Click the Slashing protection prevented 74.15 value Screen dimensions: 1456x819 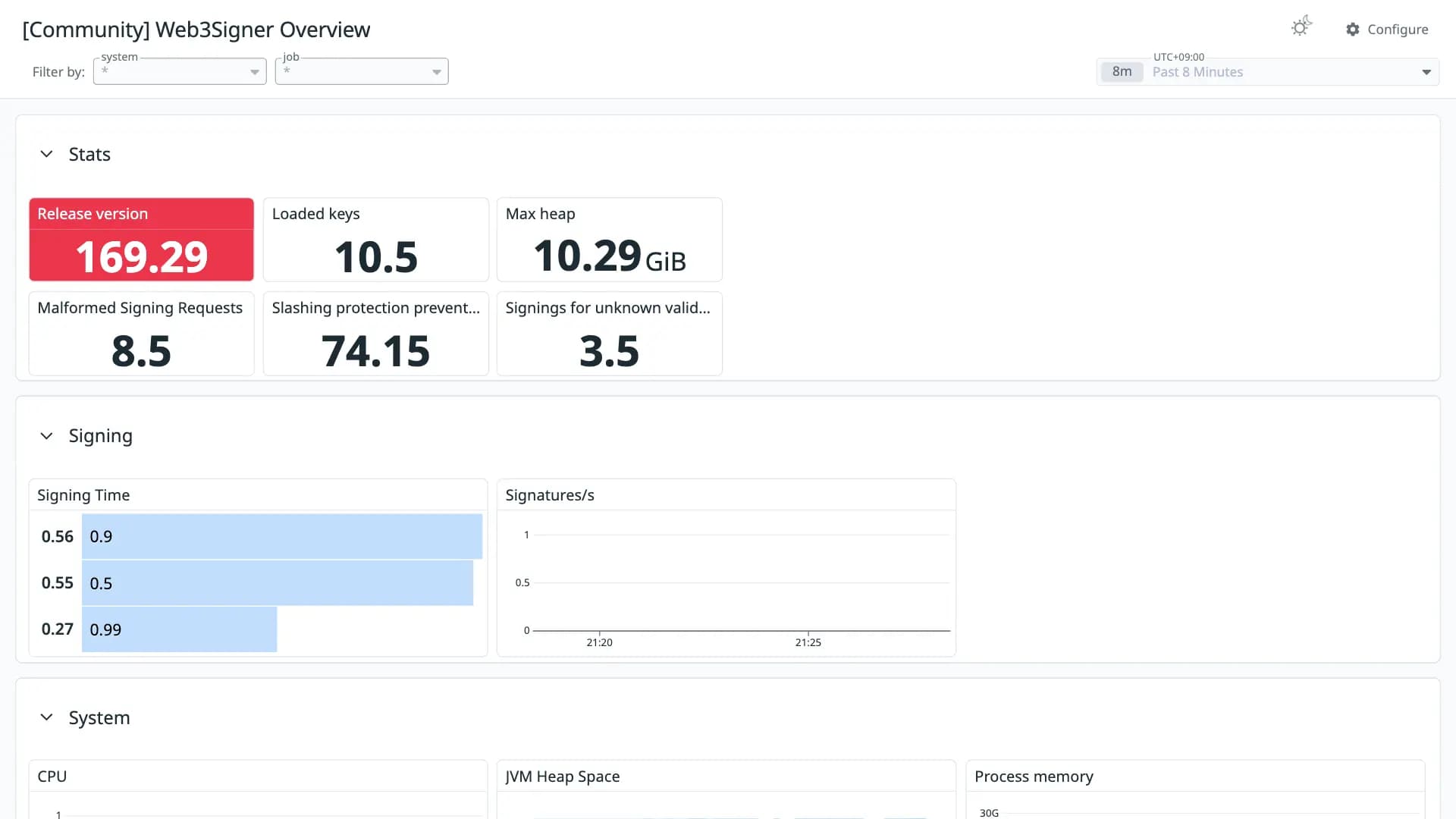[376, 351]
